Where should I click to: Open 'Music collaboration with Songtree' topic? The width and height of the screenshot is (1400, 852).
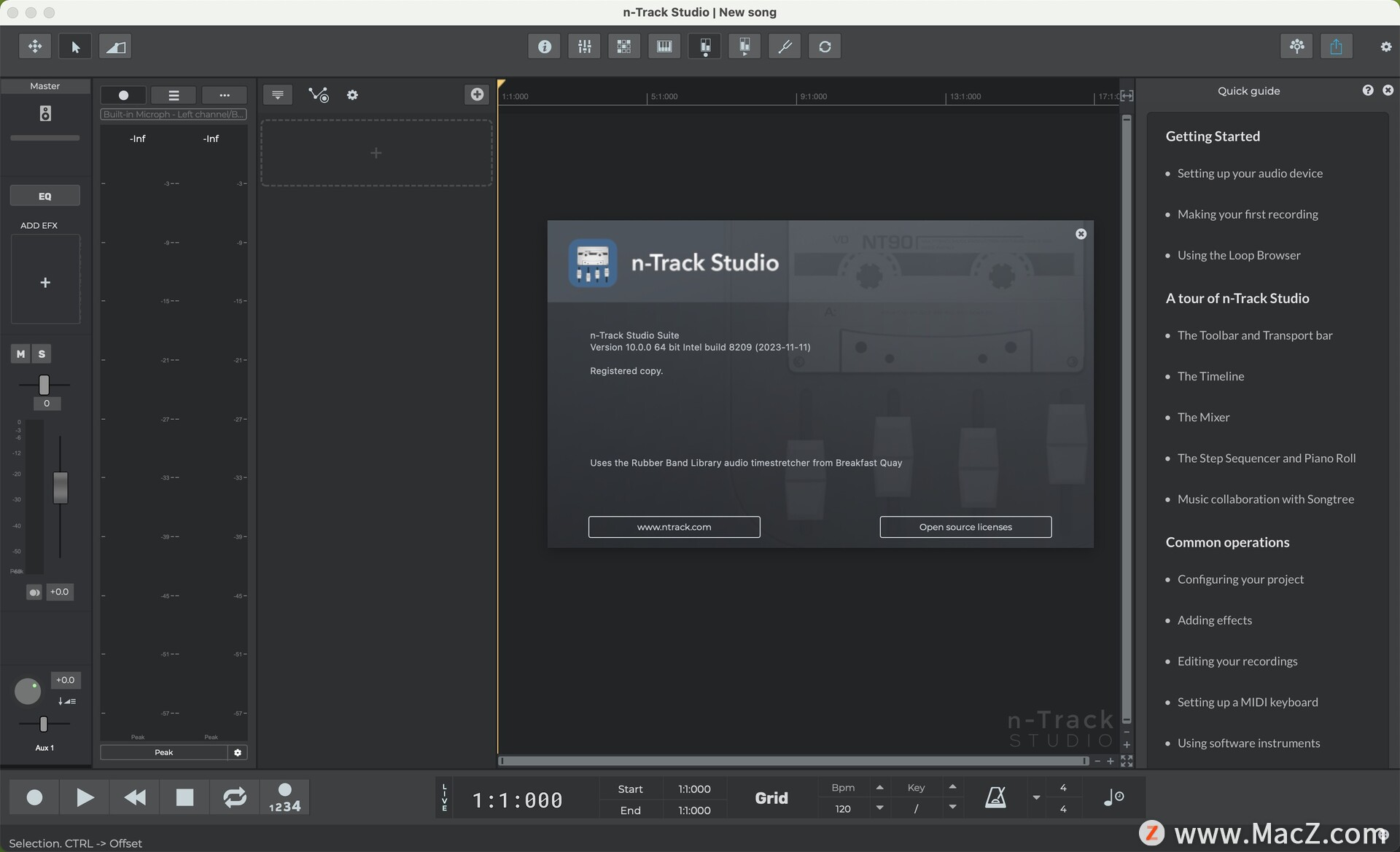point(1266,499)
